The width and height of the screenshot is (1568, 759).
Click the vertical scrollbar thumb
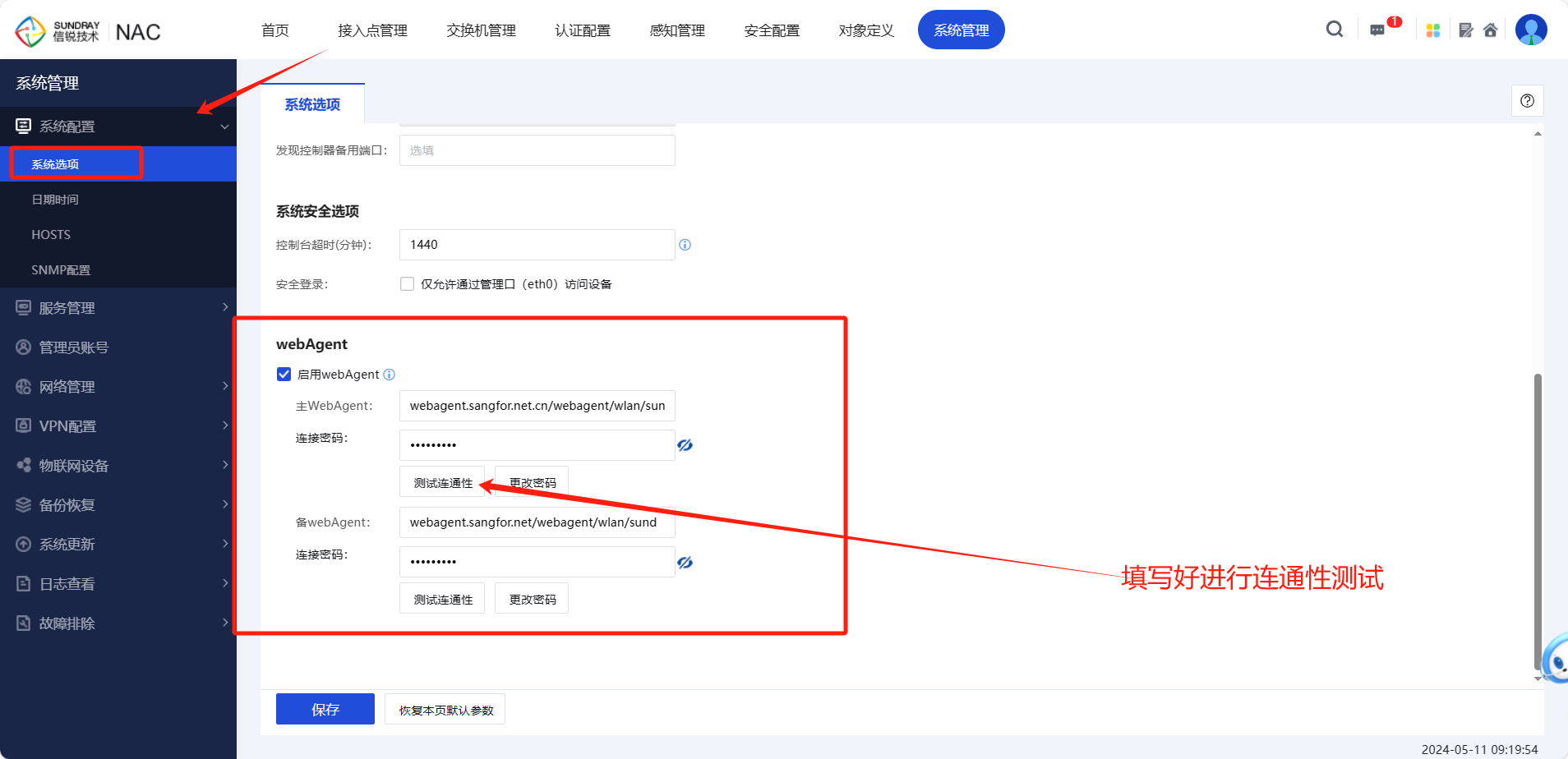click(x=1538, y=522)
